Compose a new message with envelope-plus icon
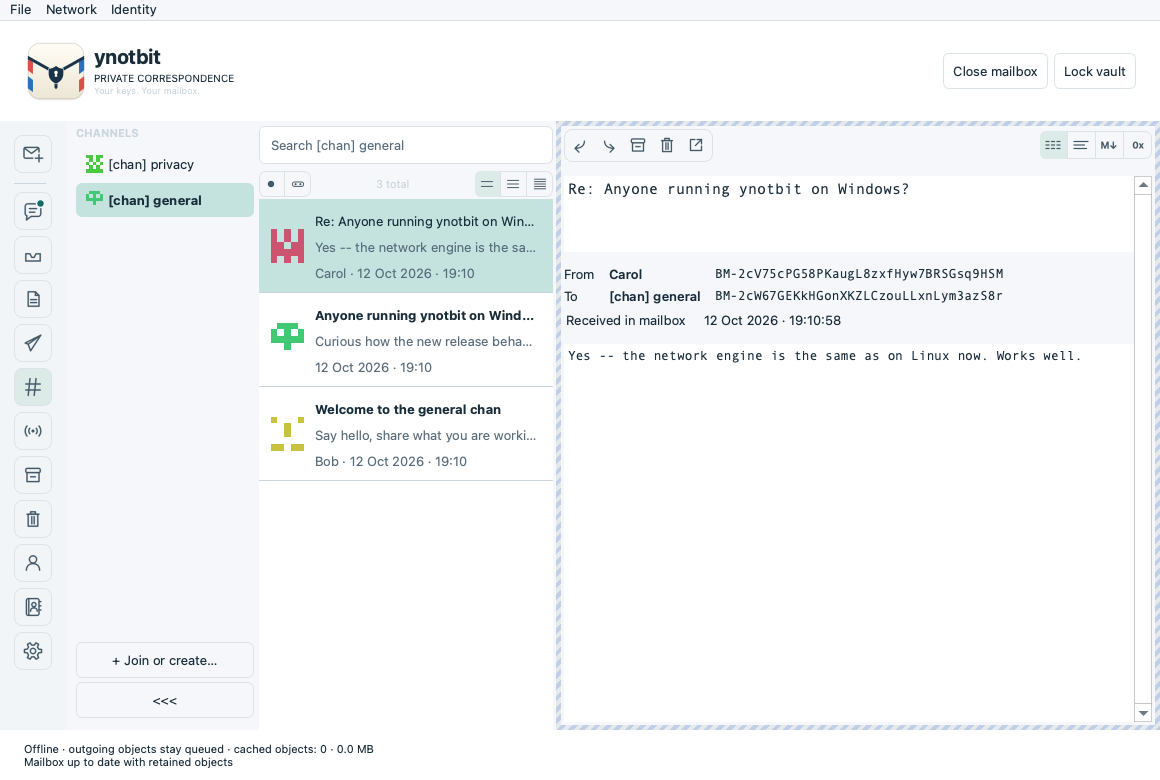This screenshot has width=1160, height=780. tap(33, 154)
